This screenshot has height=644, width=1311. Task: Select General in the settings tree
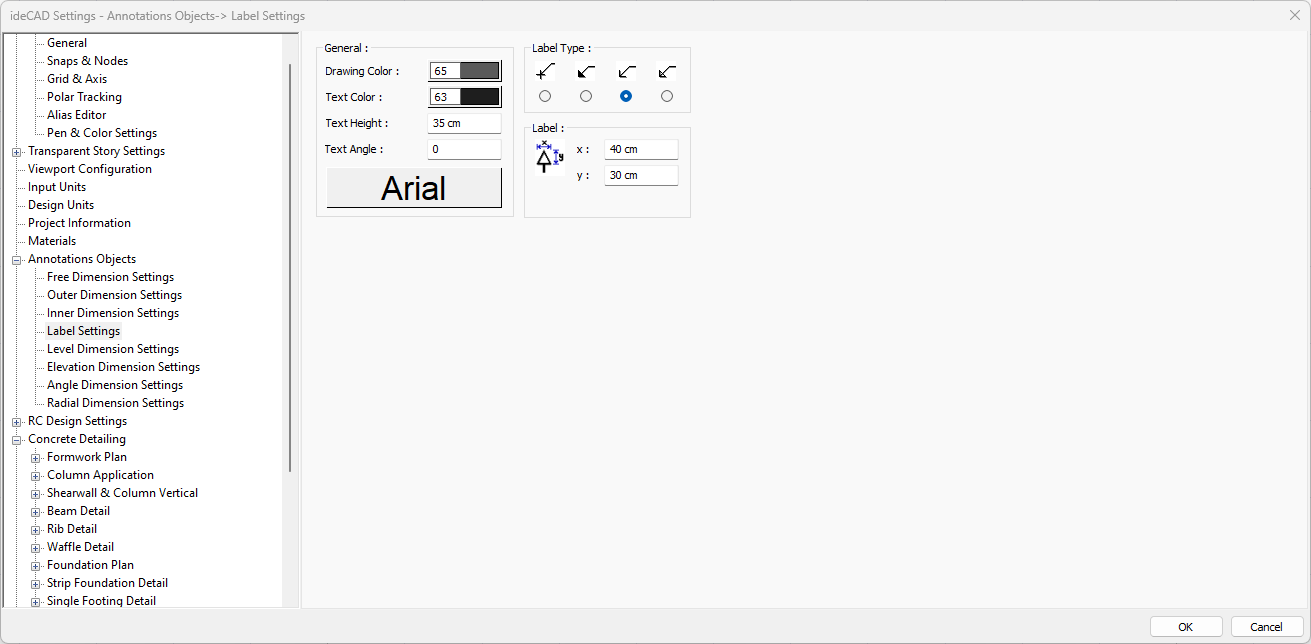[67, 43]
